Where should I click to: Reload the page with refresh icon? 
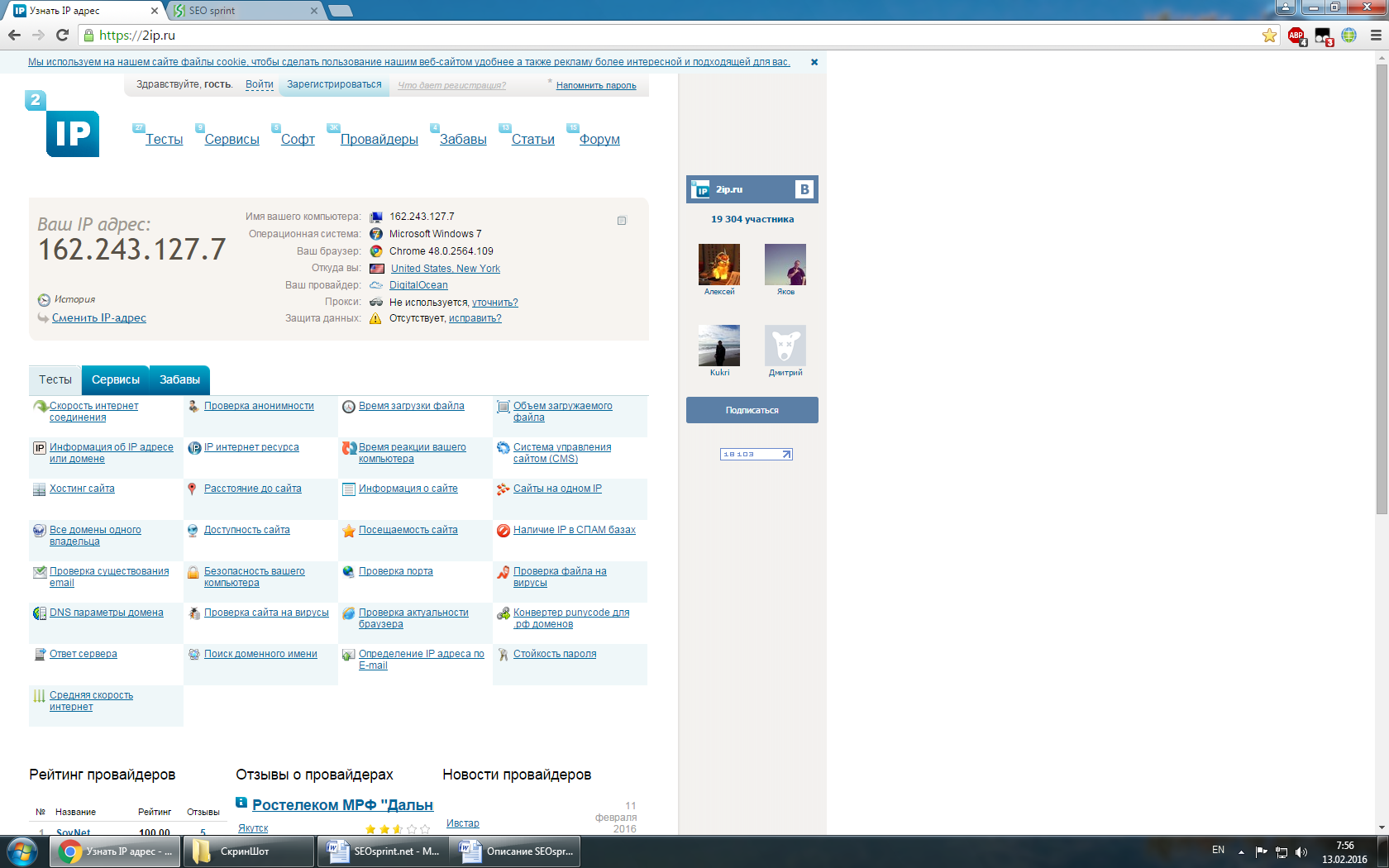[x=62, y=36]
